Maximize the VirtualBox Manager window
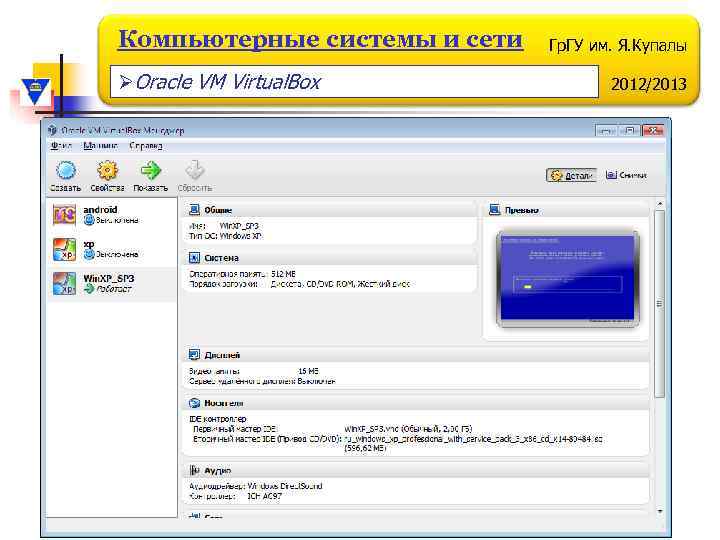 pos(630,131)
